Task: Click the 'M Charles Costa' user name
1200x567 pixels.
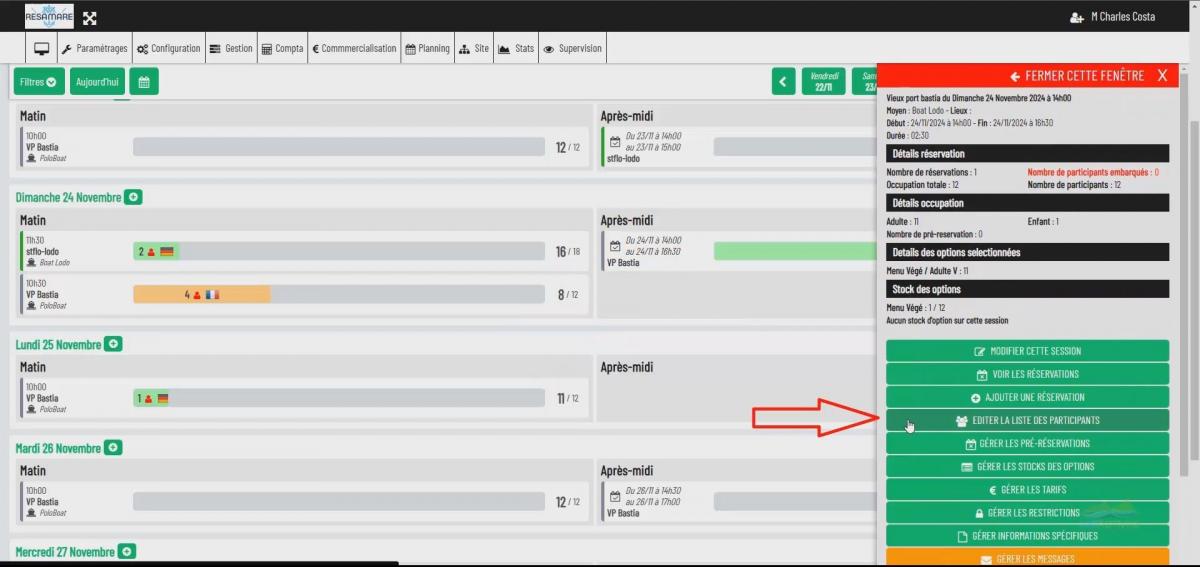Action: 1122,17
